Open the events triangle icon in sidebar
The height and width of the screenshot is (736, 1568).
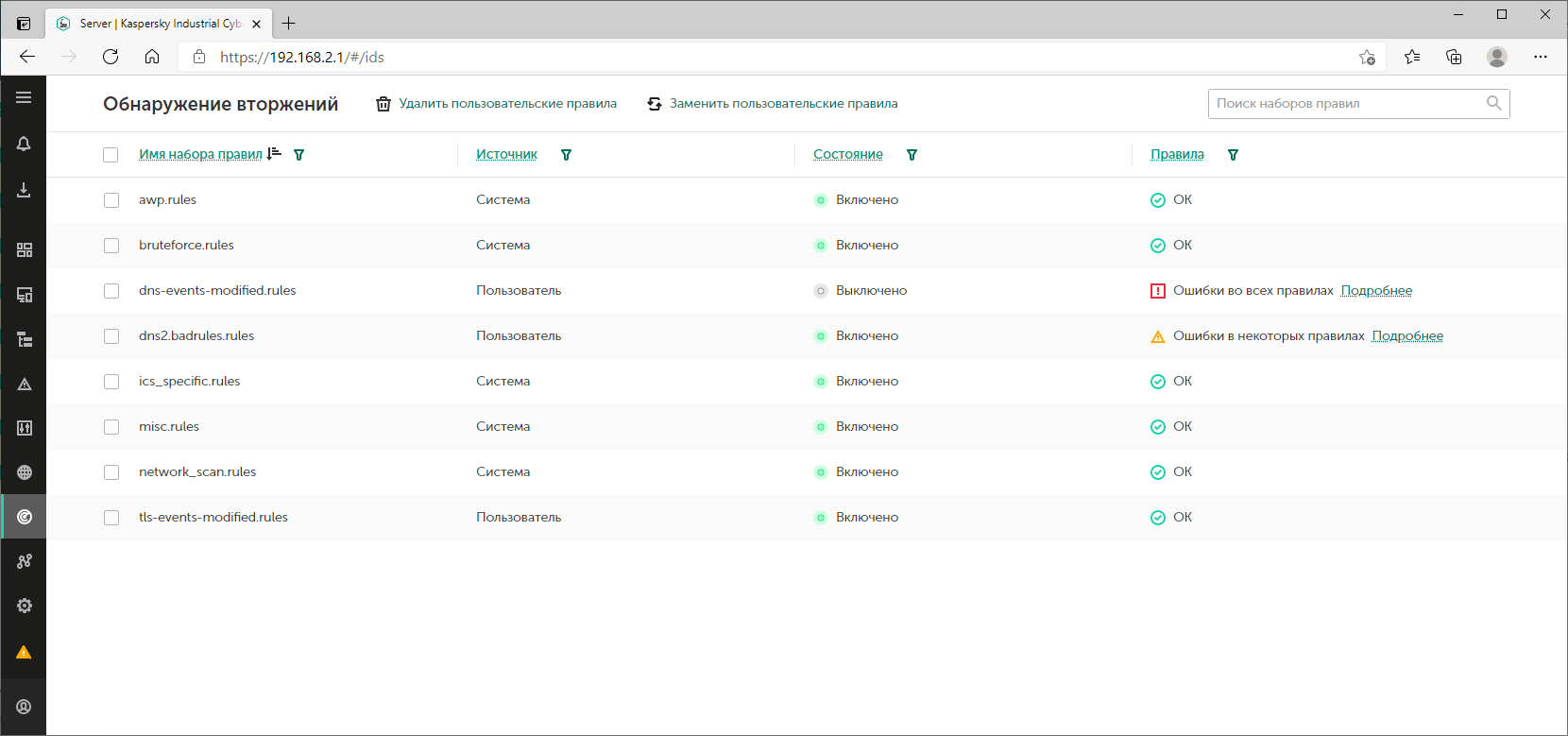pos(25,384)
